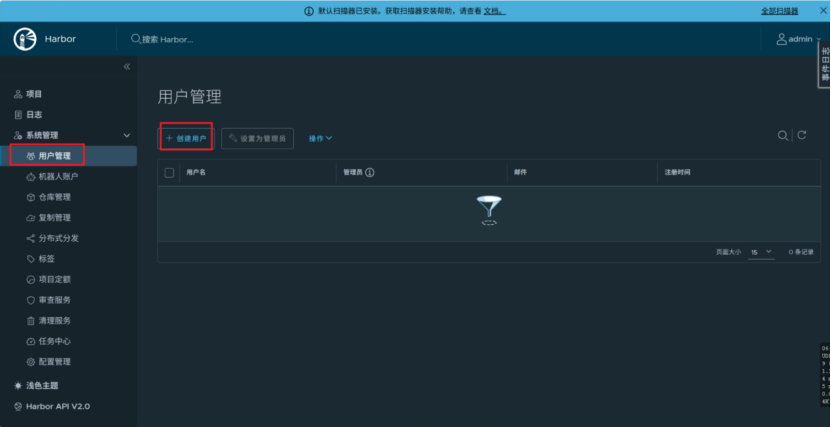
Task: Click the 注册时间 column header
Action: click(677, 173)
